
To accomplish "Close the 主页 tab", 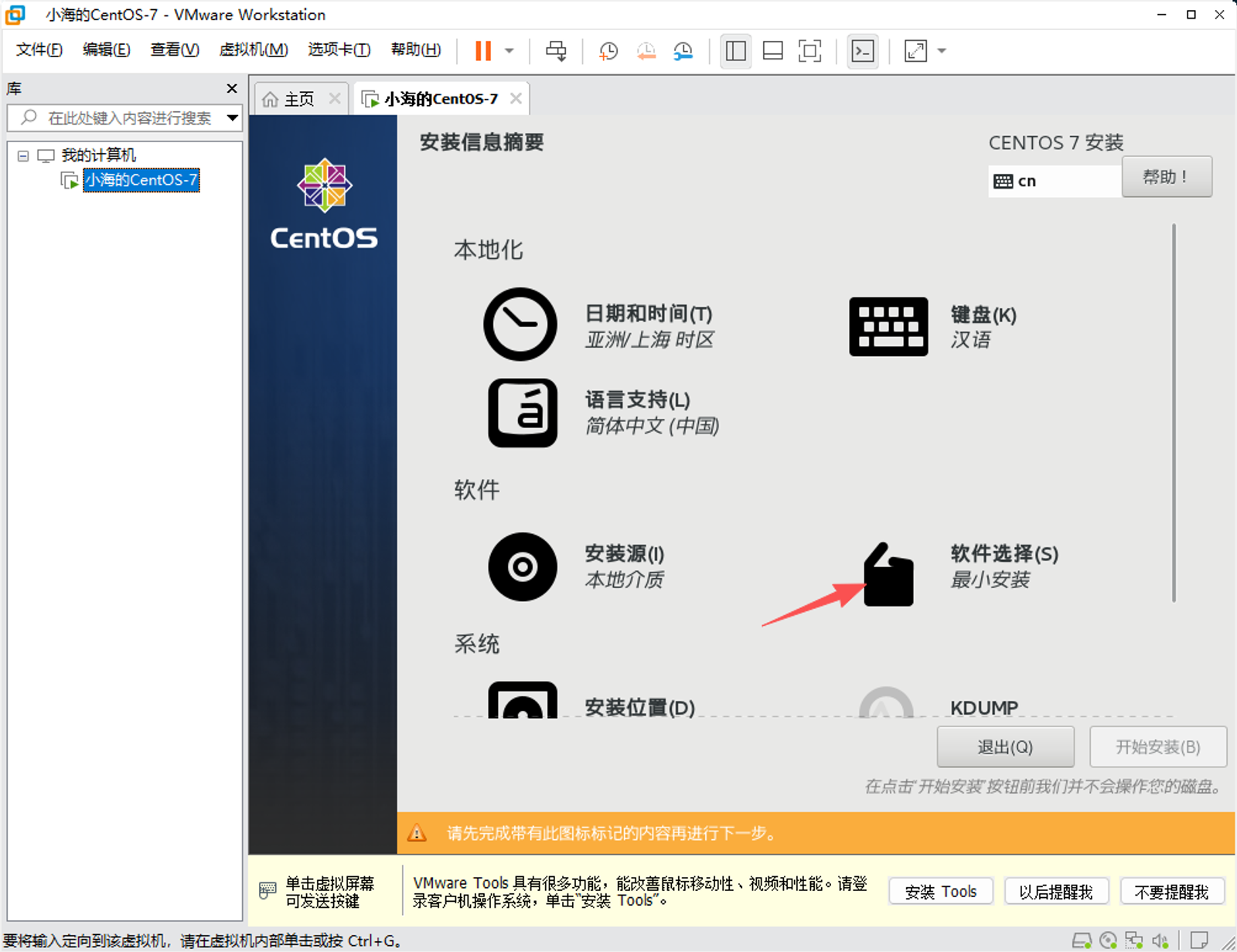I will tap(335, 98).
